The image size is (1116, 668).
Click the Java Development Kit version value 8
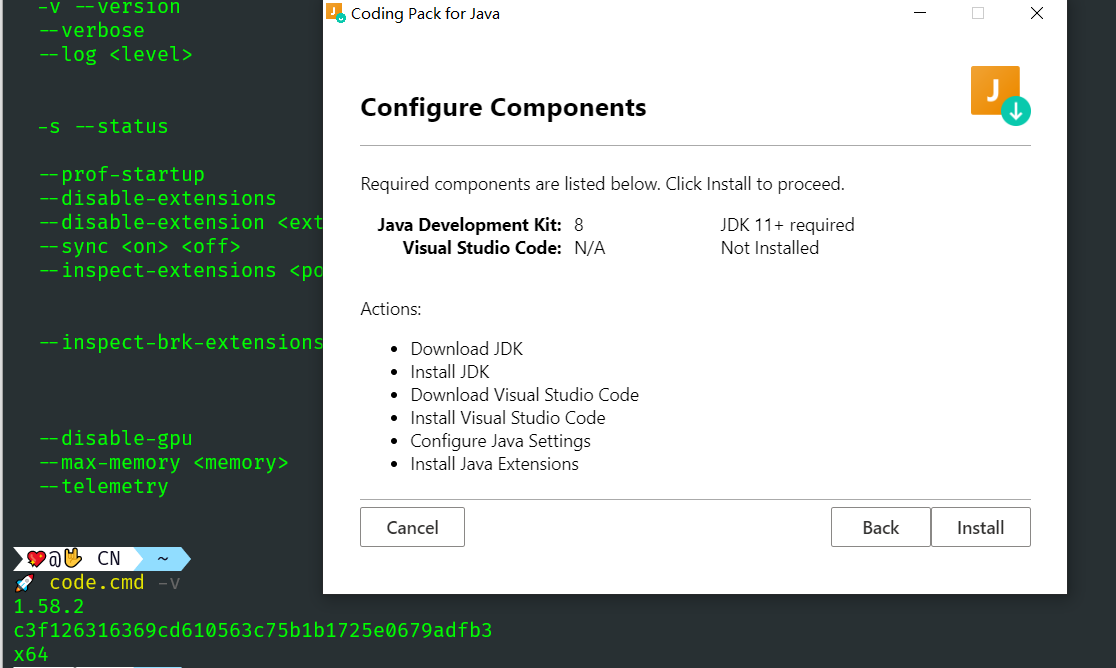pyautogui.click(x=578, y=224)
